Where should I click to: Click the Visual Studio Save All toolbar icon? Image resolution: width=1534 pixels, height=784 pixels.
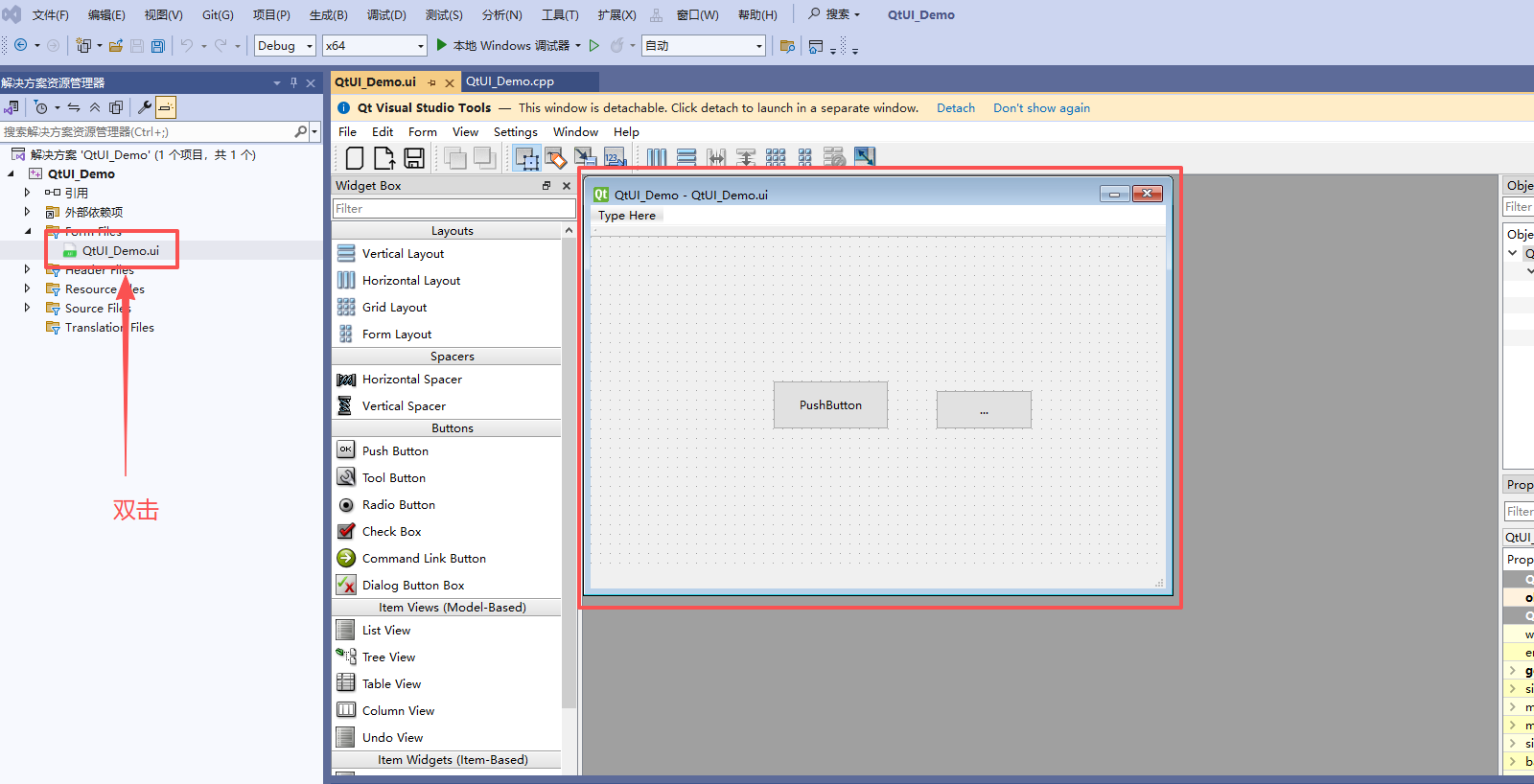pyautogui.click(x=158, y=46)
